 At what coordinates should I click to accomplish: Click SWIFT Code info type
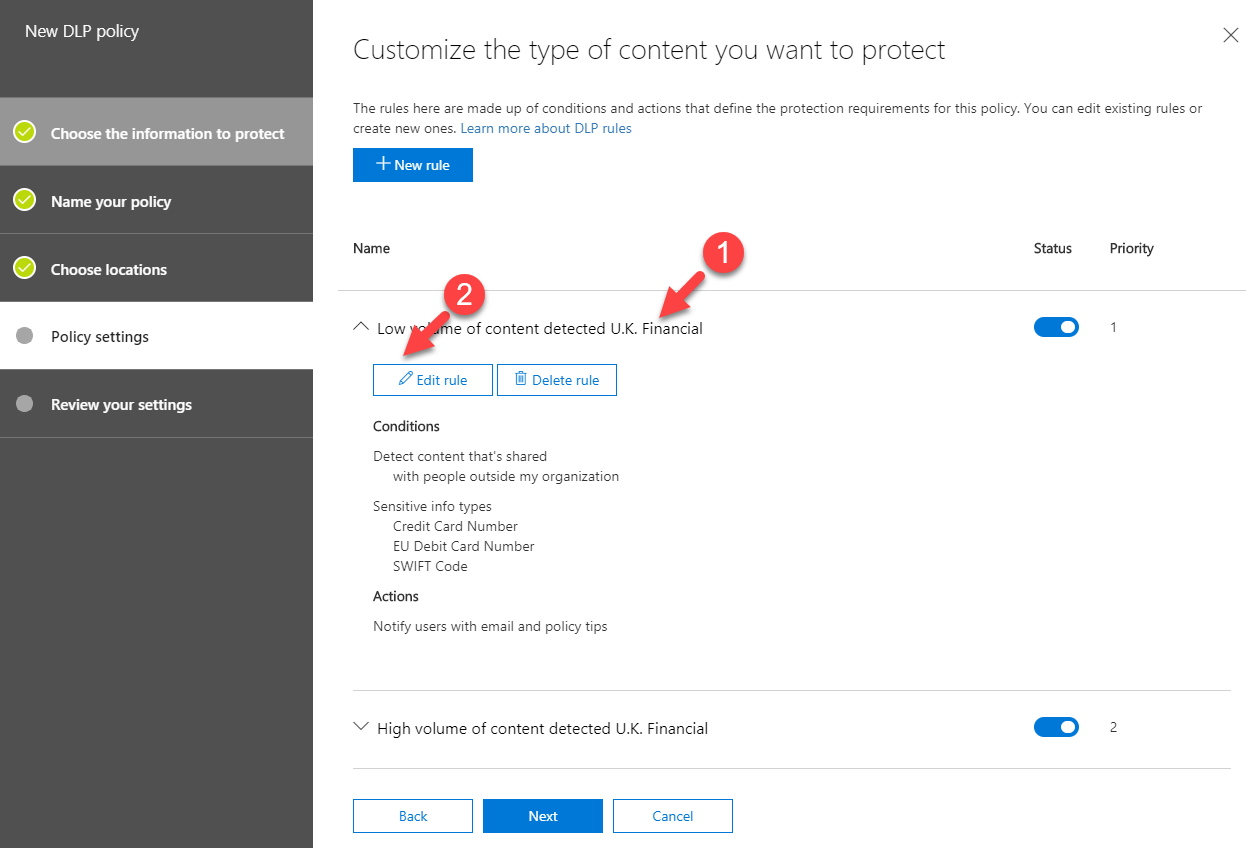pyautogui.click(x=430, y=566)
